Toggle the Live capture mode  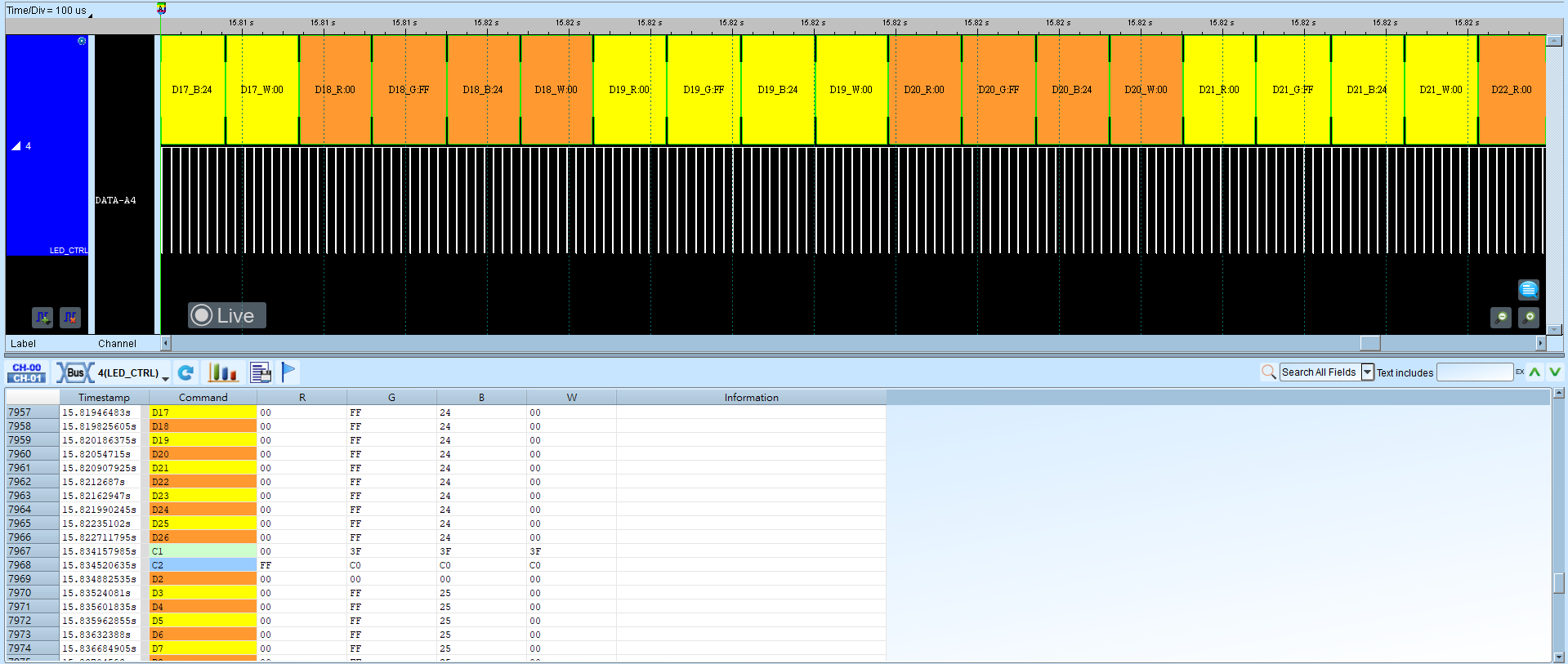(x=226, y=315)
